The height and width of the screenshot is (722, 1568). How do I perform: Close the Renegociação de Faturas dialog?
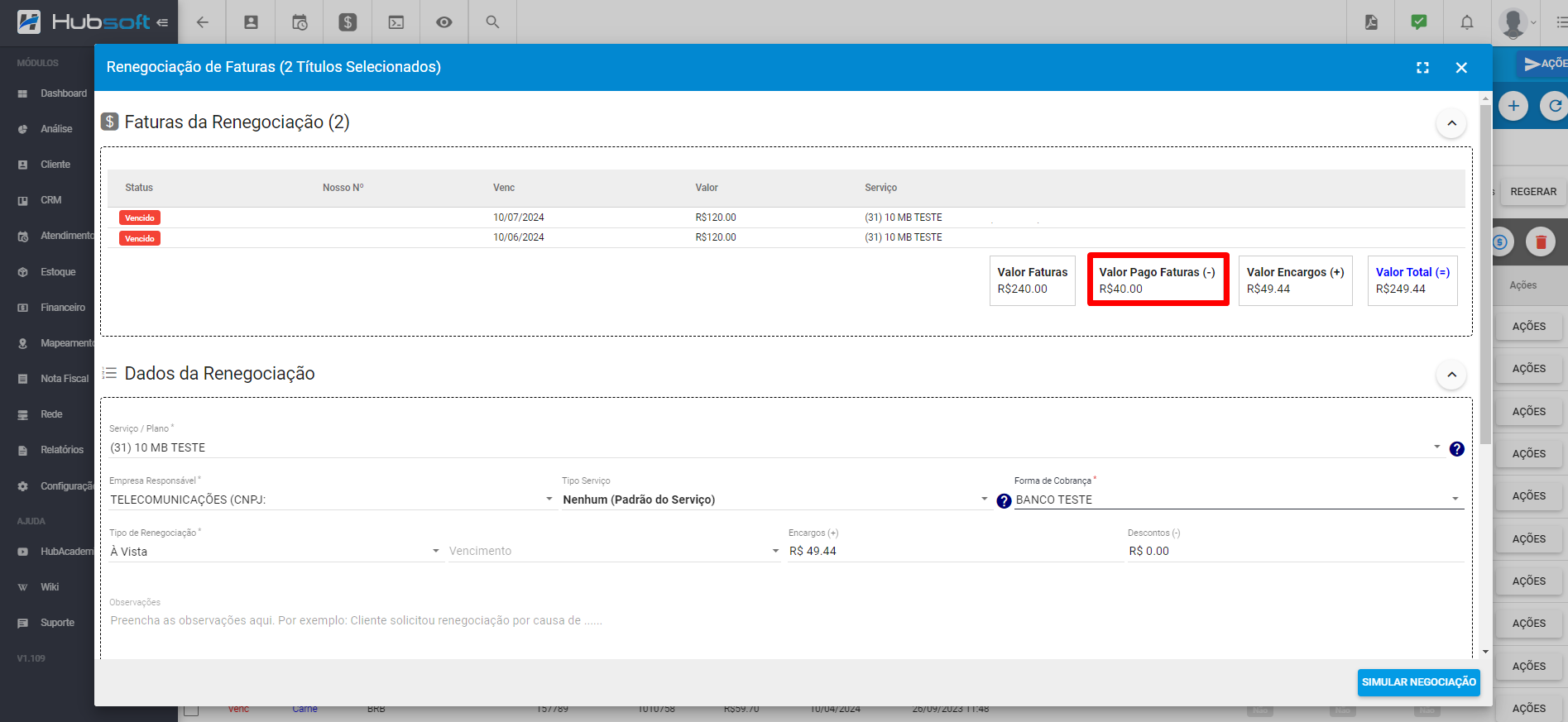[x=1461, y=68]
